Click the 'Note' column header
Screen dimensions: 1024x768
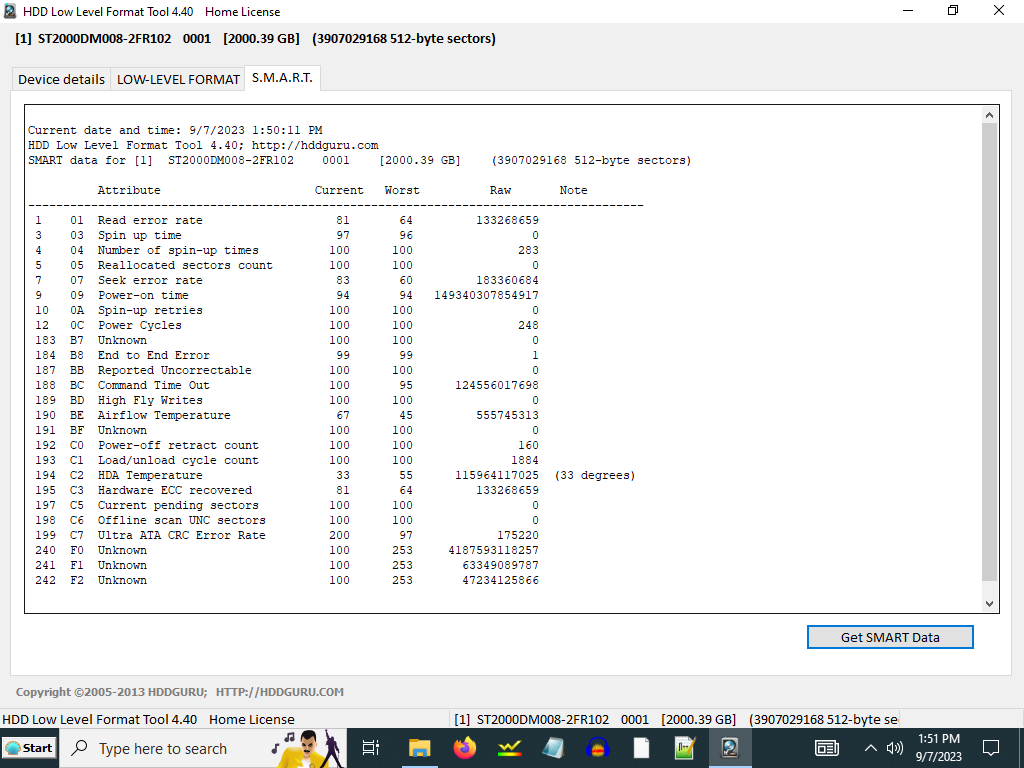click(x=573, y=191)
